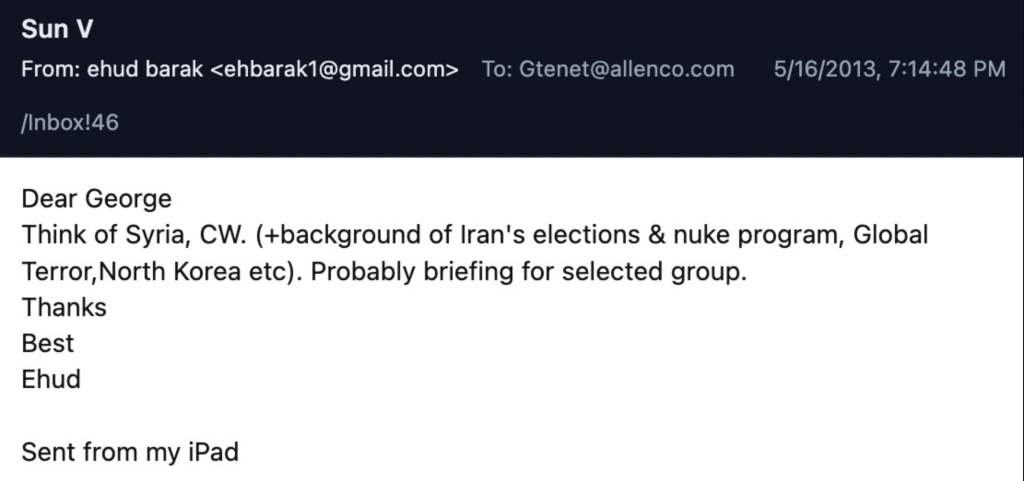Viewport: 1024px width, 481px height.
Task: Click the email subject 'Sun V'
Action: click(x=57, y=30)
